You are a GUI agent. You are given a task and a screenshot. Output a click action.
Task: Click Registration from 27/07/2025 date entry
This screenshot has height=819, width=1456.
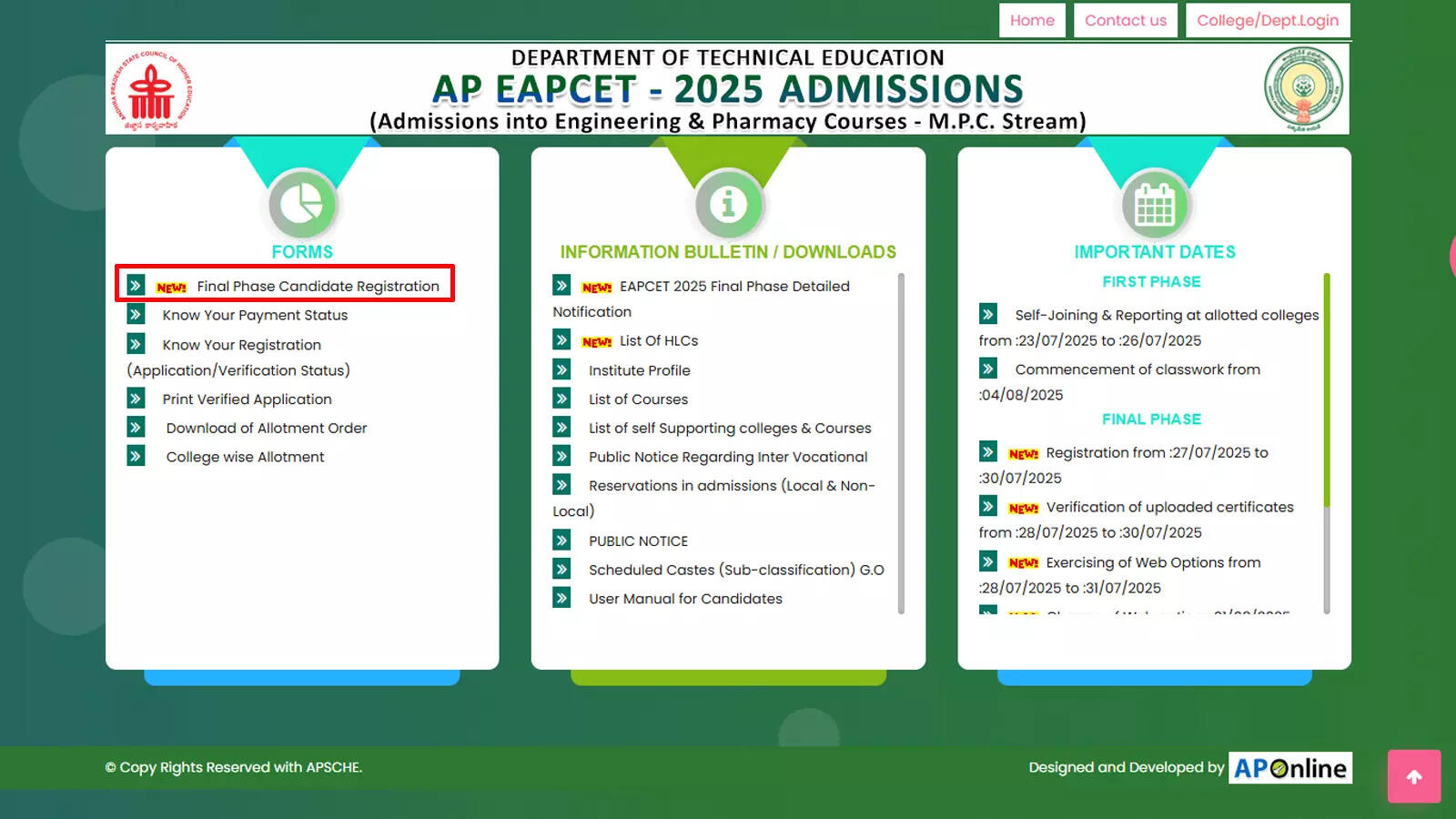coord(1123,465)
